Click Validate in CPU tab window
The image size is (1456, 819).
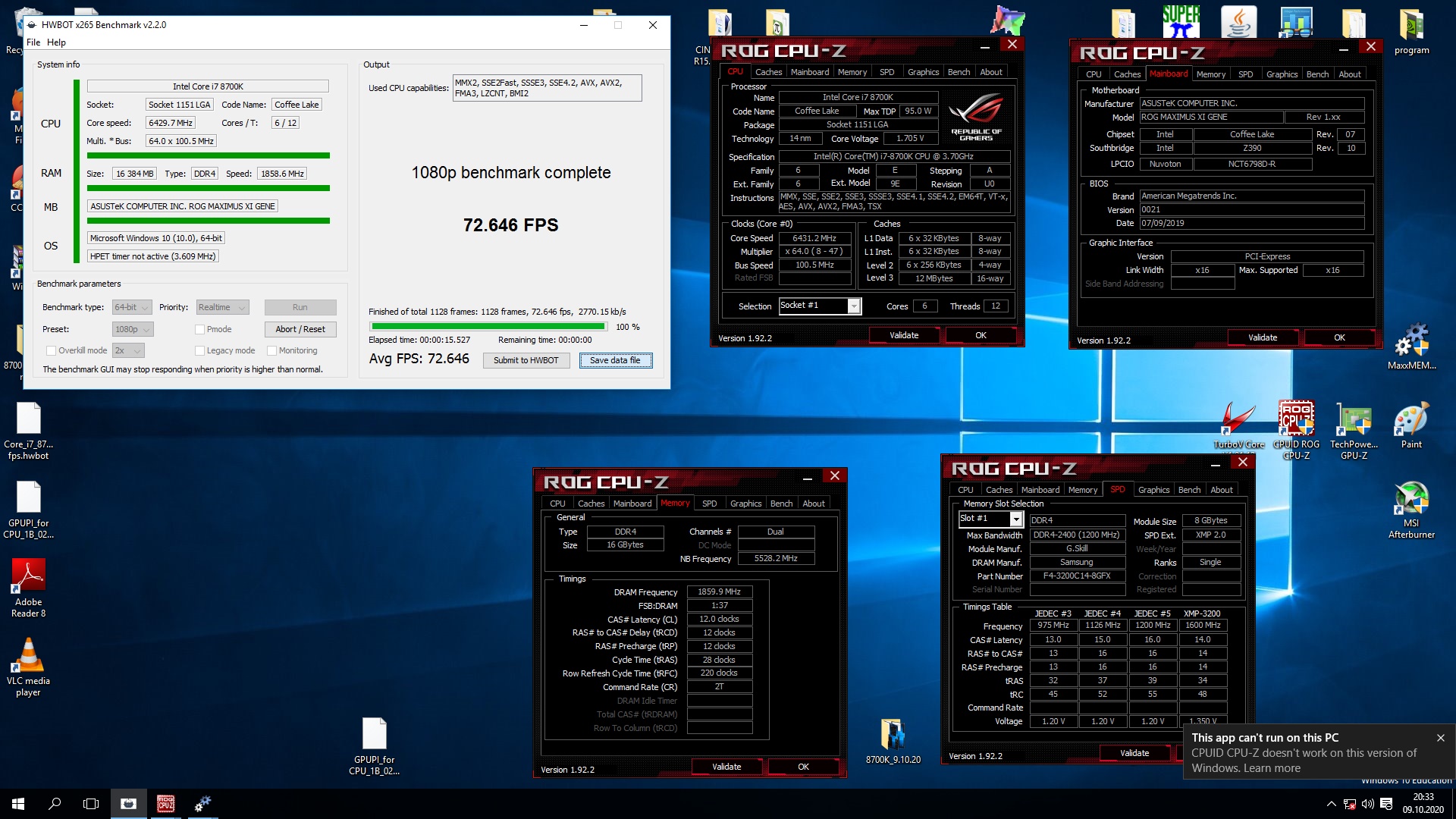(904, 335)
